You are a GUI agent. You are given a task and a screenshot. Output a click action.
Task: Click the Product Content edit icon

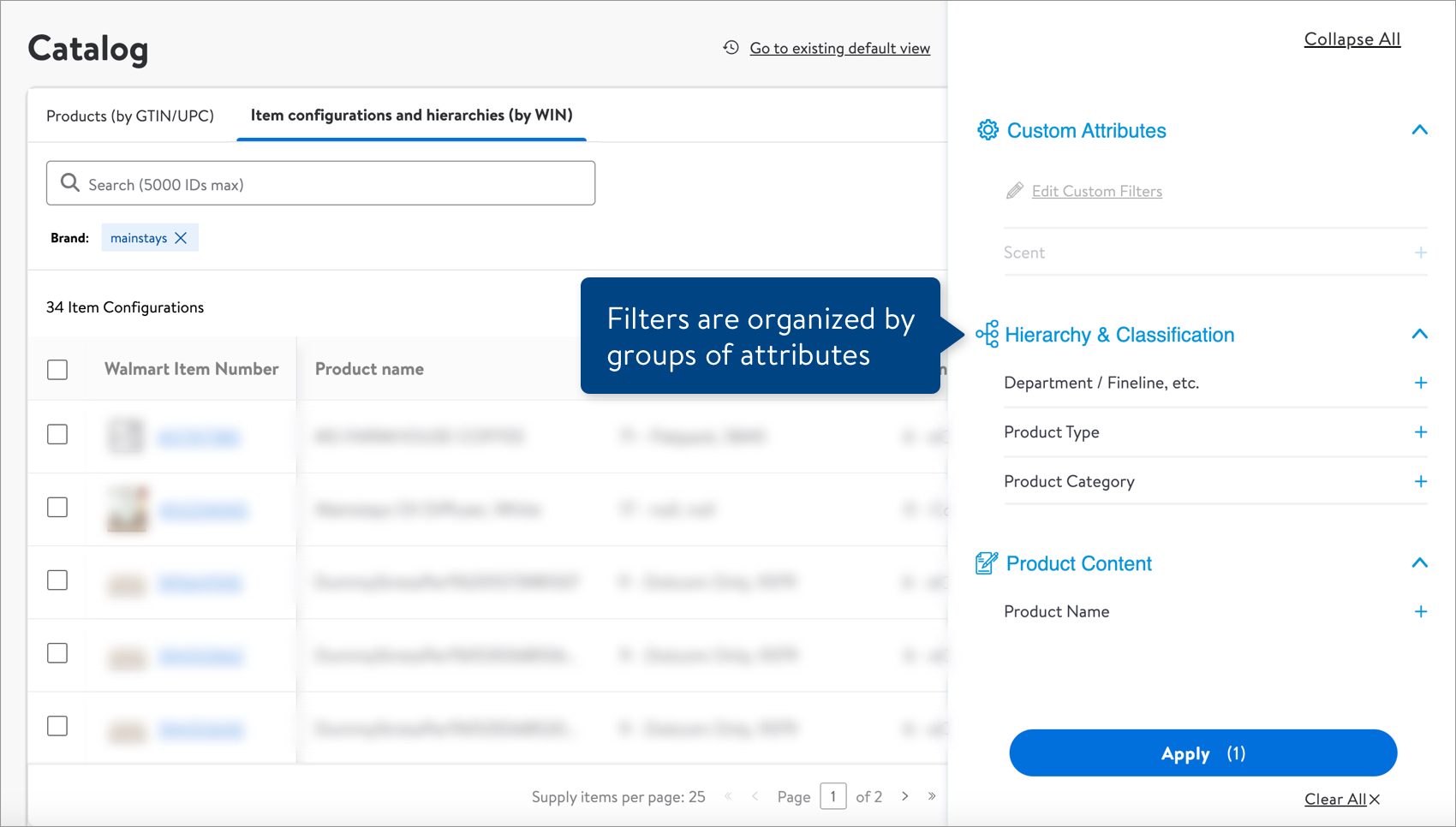tap(988, 563)
